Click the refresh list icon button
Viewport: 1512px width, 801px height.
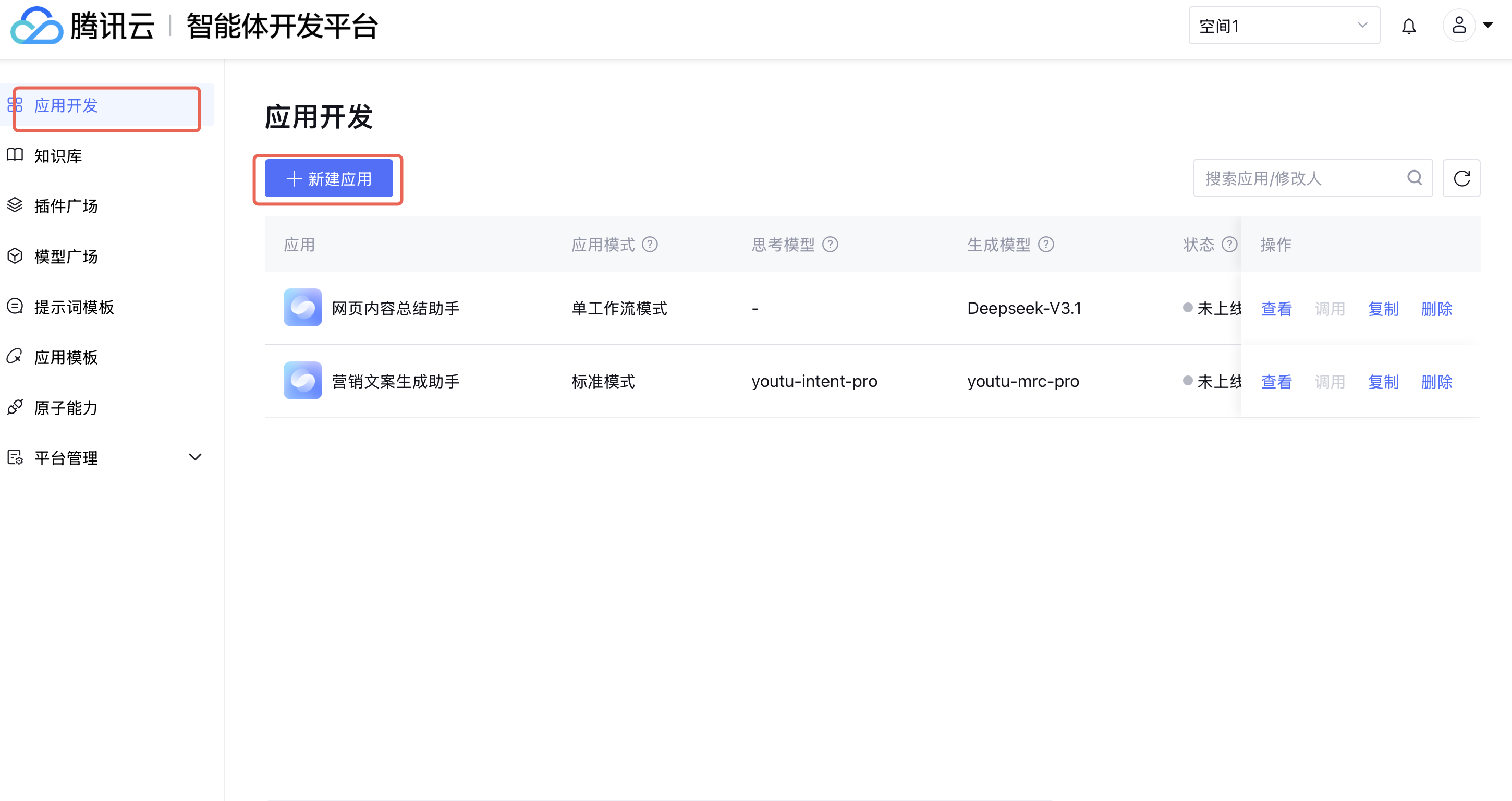click(x=1461, y=178)
